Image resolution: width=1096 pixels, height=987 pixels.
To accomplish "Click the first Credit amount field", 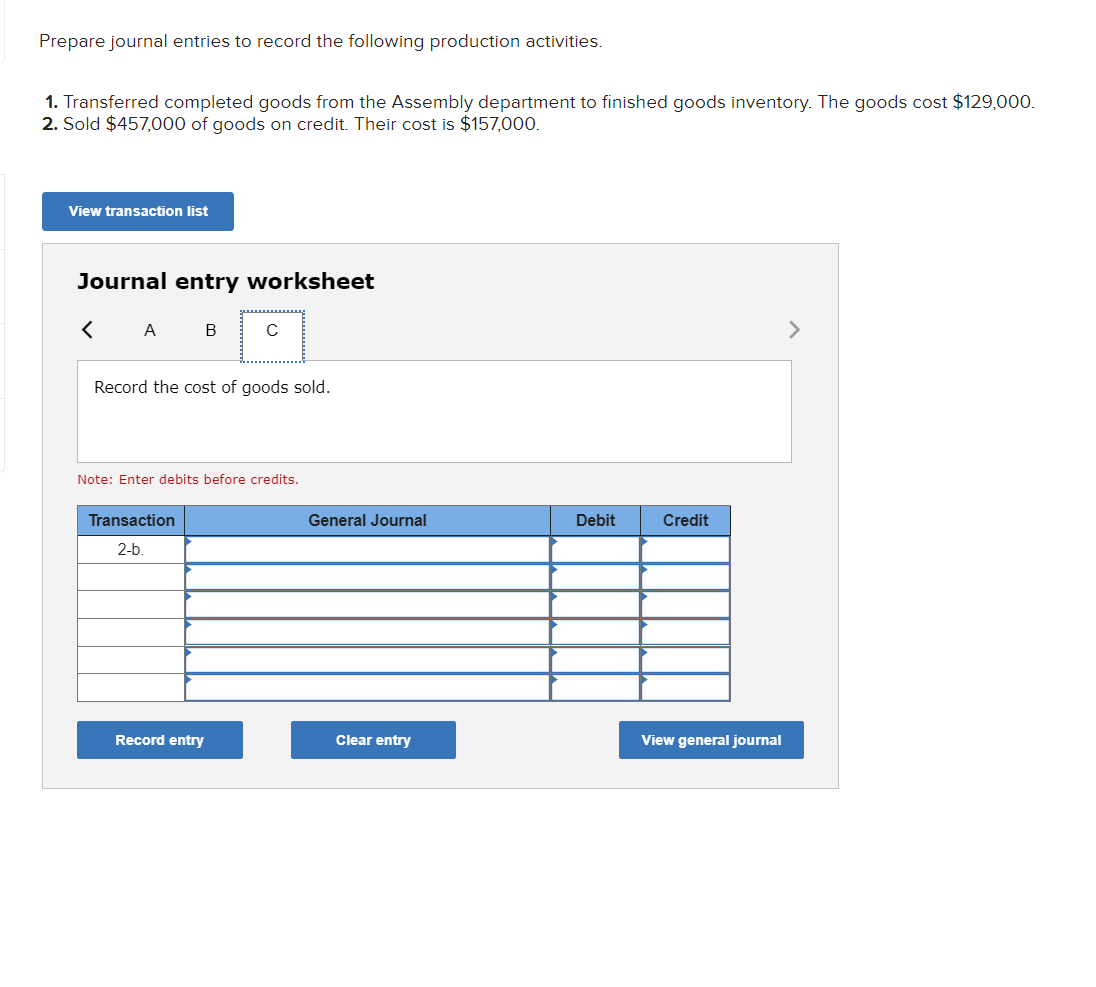I will [685, 548].
